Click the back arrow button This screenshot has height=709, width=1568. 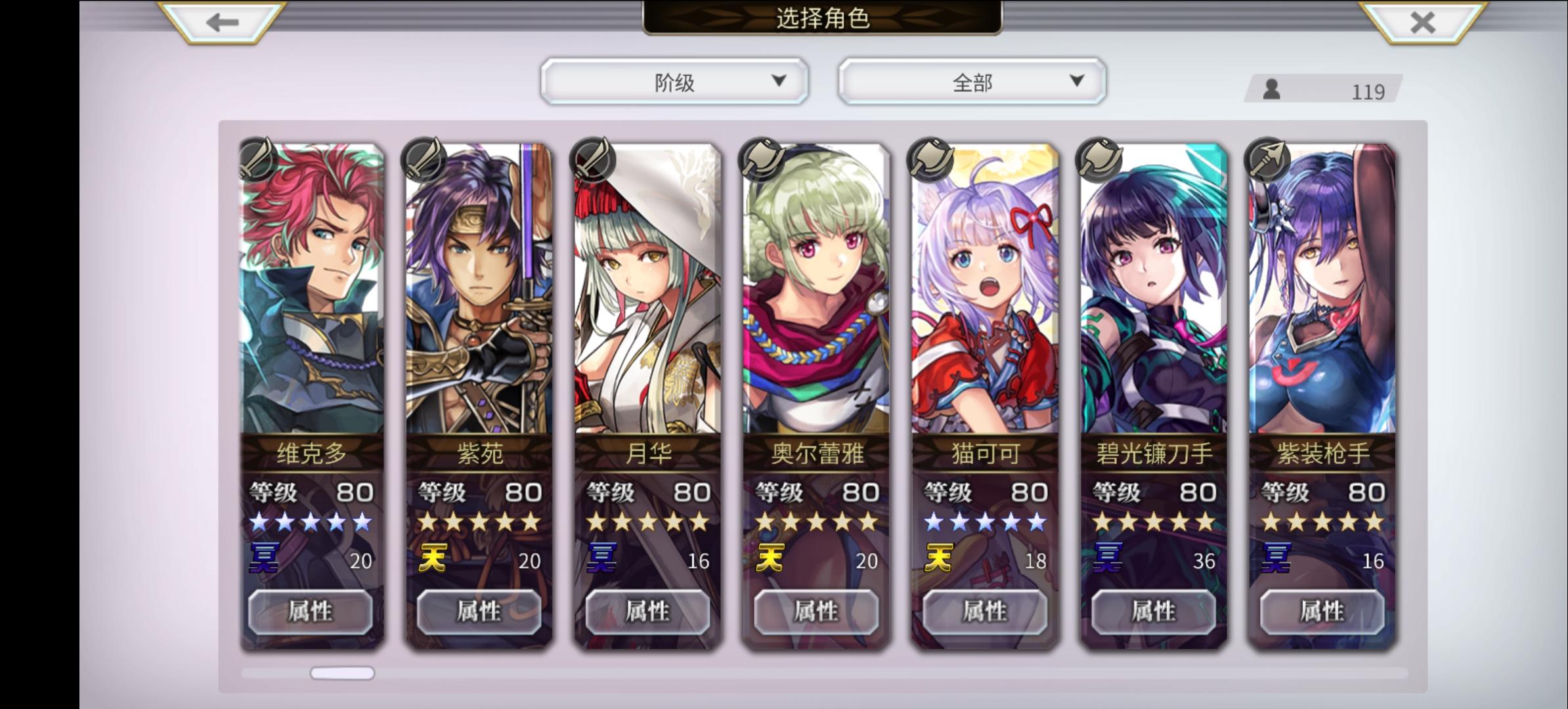(x=222, y=22)
